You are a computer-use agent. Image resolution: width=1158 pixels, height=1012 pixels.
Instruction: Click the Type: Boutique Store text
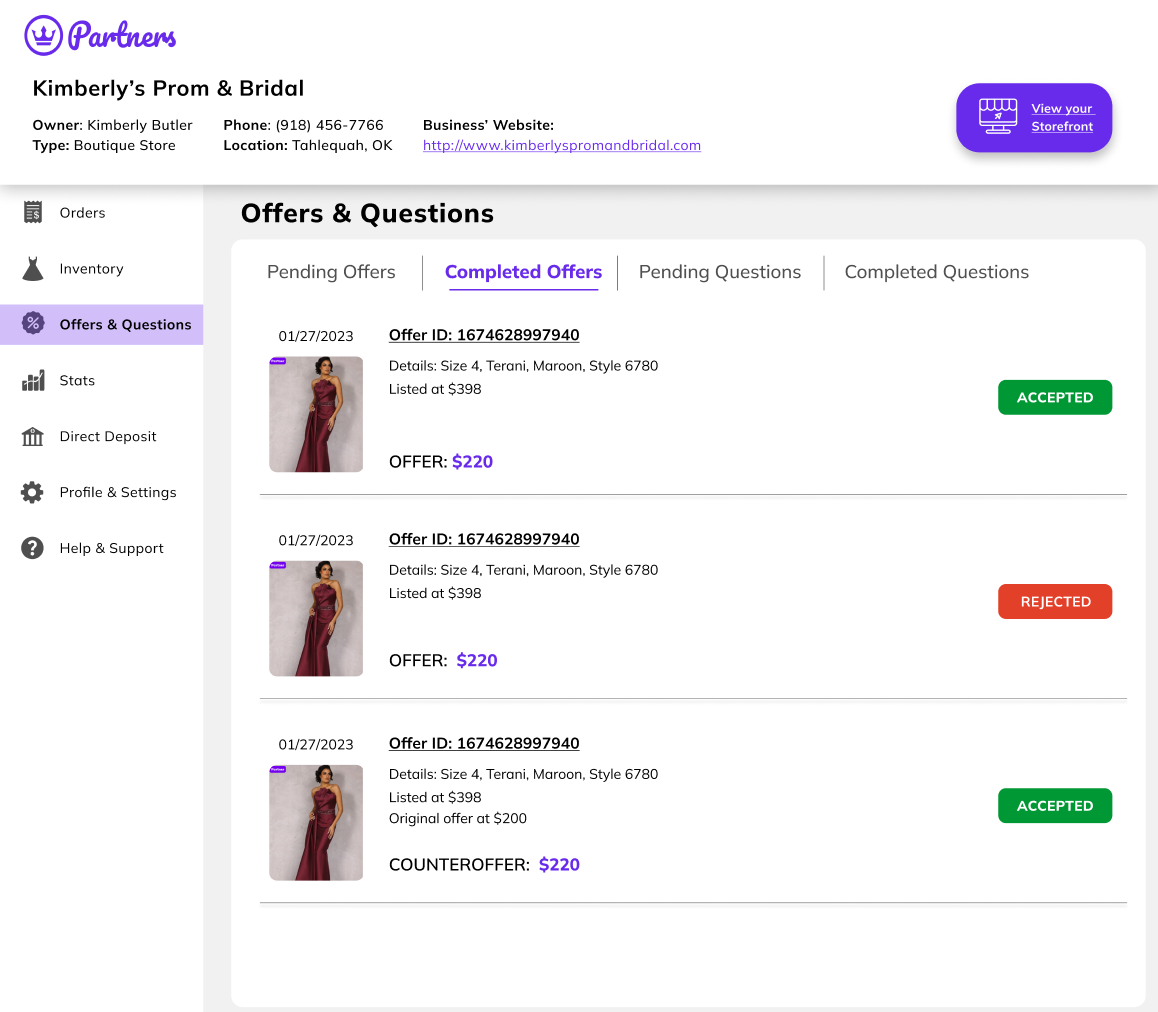coord(104,146)
